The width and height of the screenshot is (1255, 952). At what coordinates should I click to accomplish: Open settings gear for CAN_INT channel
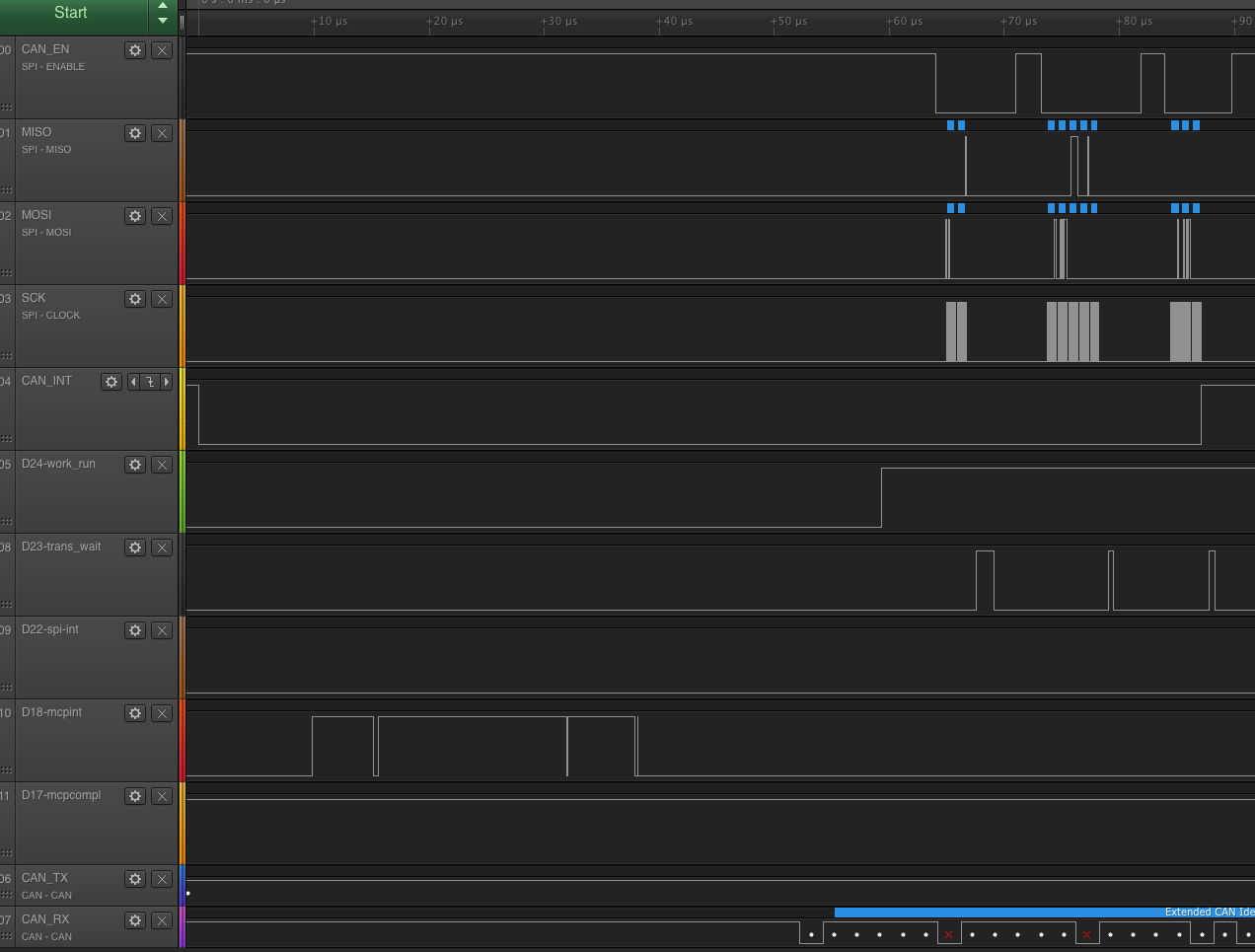(x=111, y=382)
